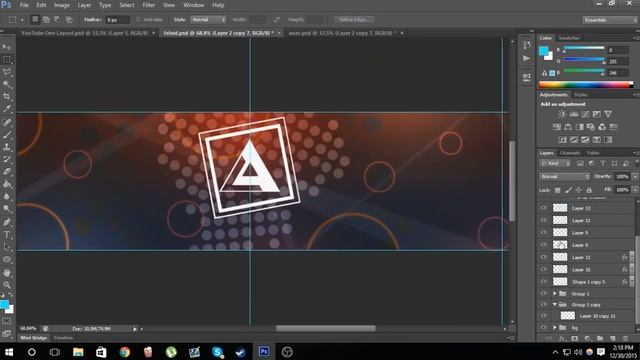Select the Magic Wand tool
This screenshot has width=640, height=360.
point(7,84)
